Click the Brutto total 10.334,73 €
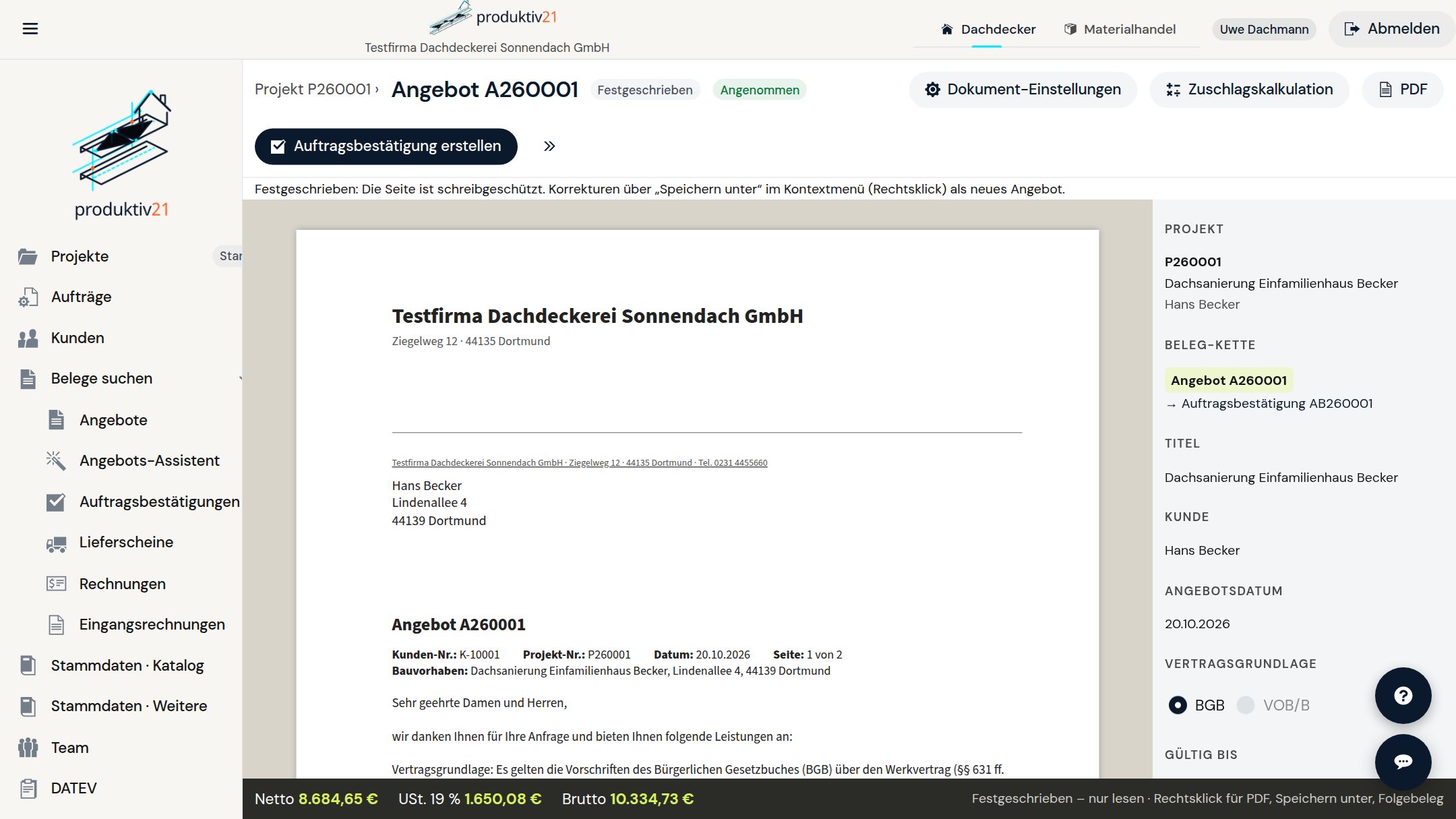 click(652, 799)
